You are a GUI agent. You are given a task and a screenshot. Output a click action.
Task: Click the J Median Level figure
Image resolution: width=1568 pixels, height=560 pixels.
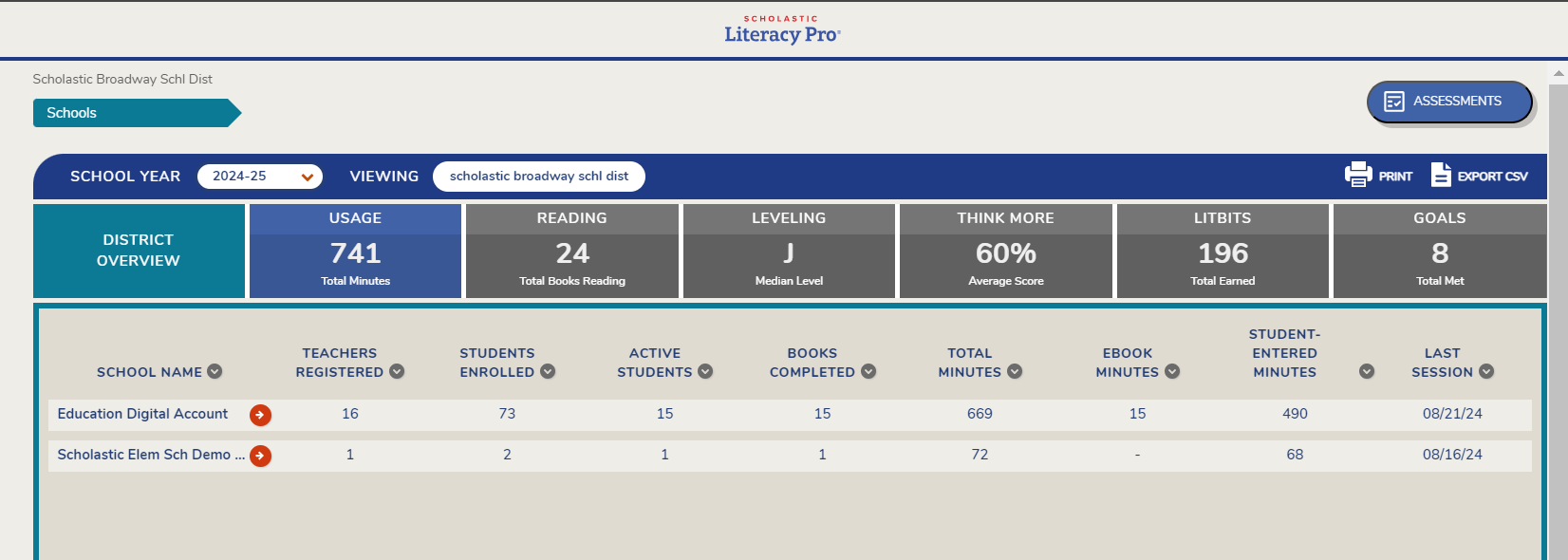(789, 253)
